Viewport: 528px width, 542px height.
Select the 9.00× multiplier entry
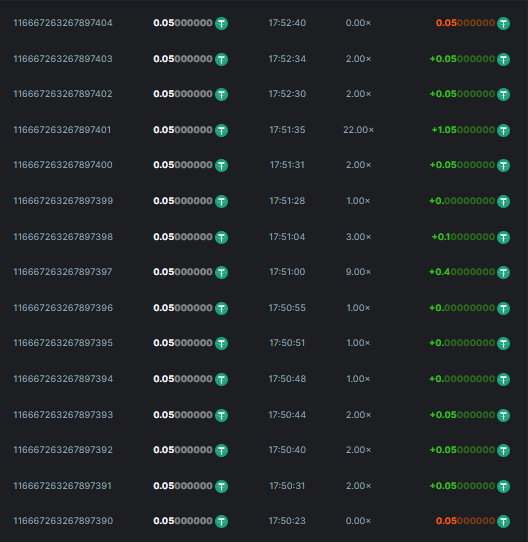coord(358,272)
